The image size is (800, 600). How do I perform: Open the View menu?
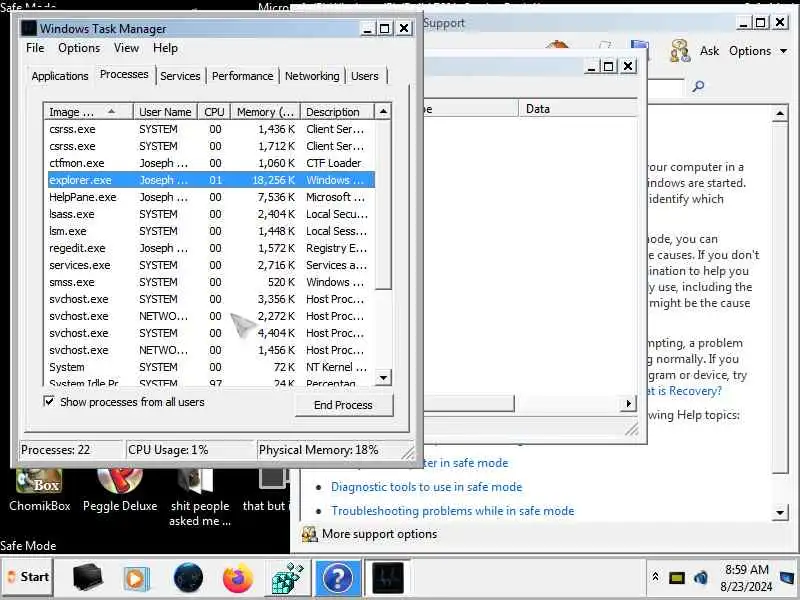(x=126, y=48)
